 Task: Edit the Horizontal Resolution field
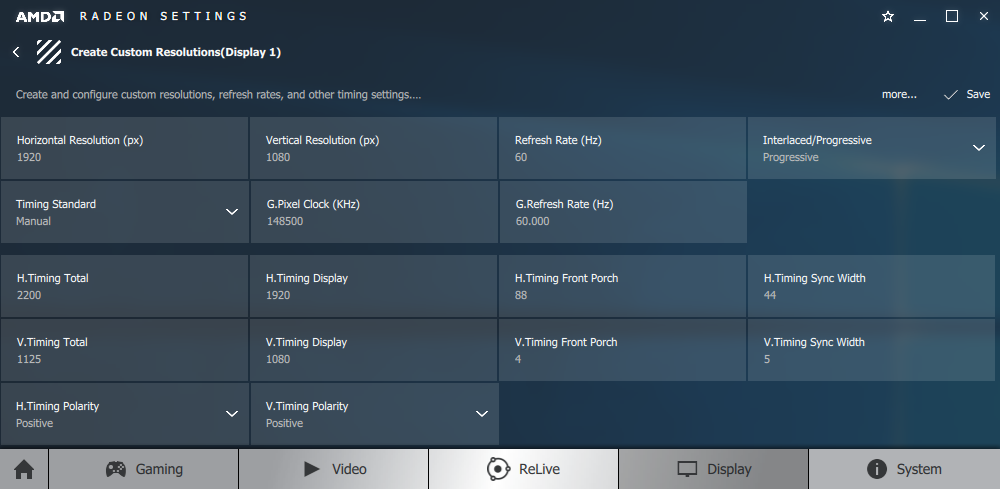[x=124, y=148]
